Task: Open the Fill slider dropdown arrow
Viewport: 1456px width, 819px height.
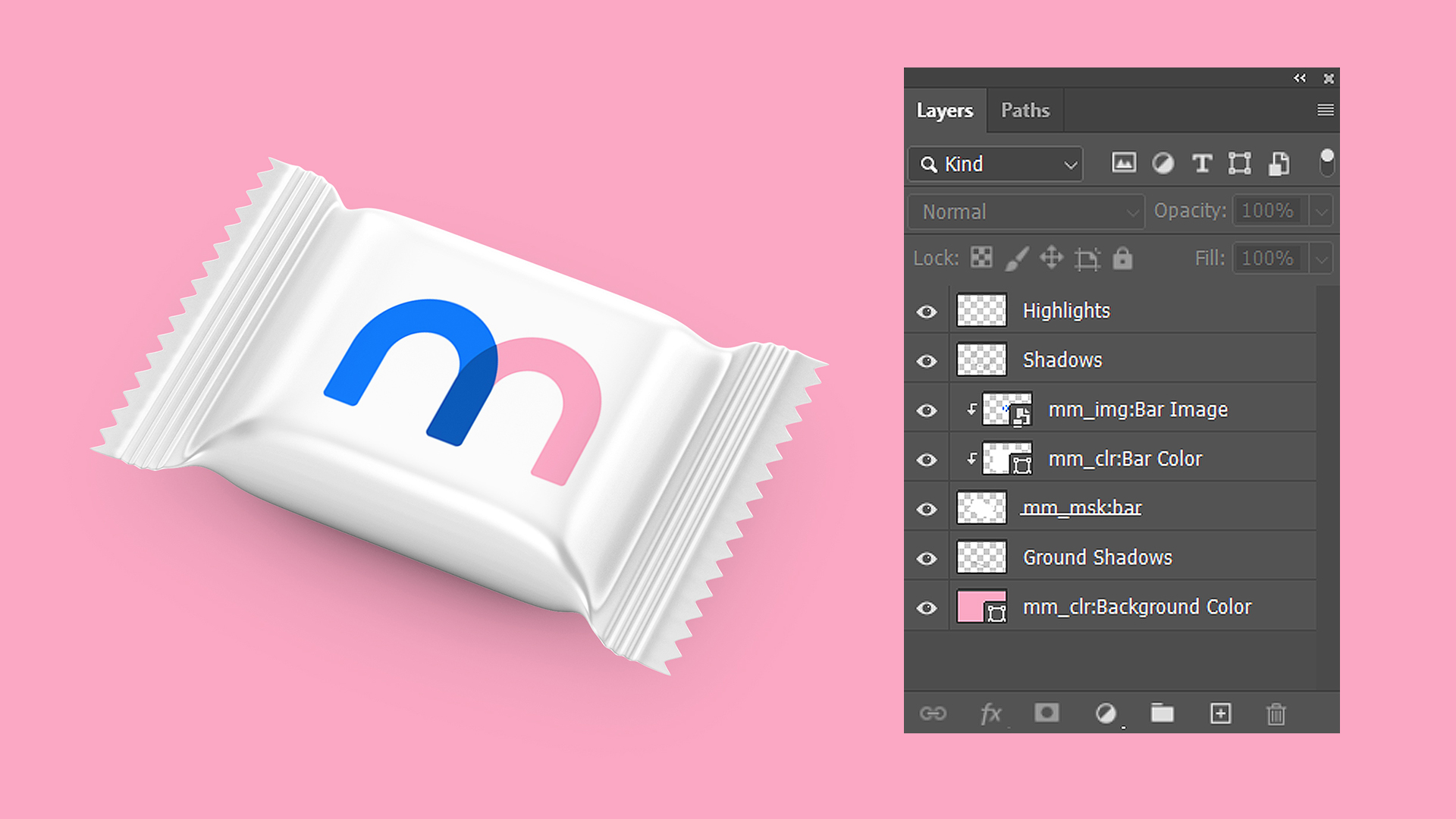Action: [x=1321, y=259]
